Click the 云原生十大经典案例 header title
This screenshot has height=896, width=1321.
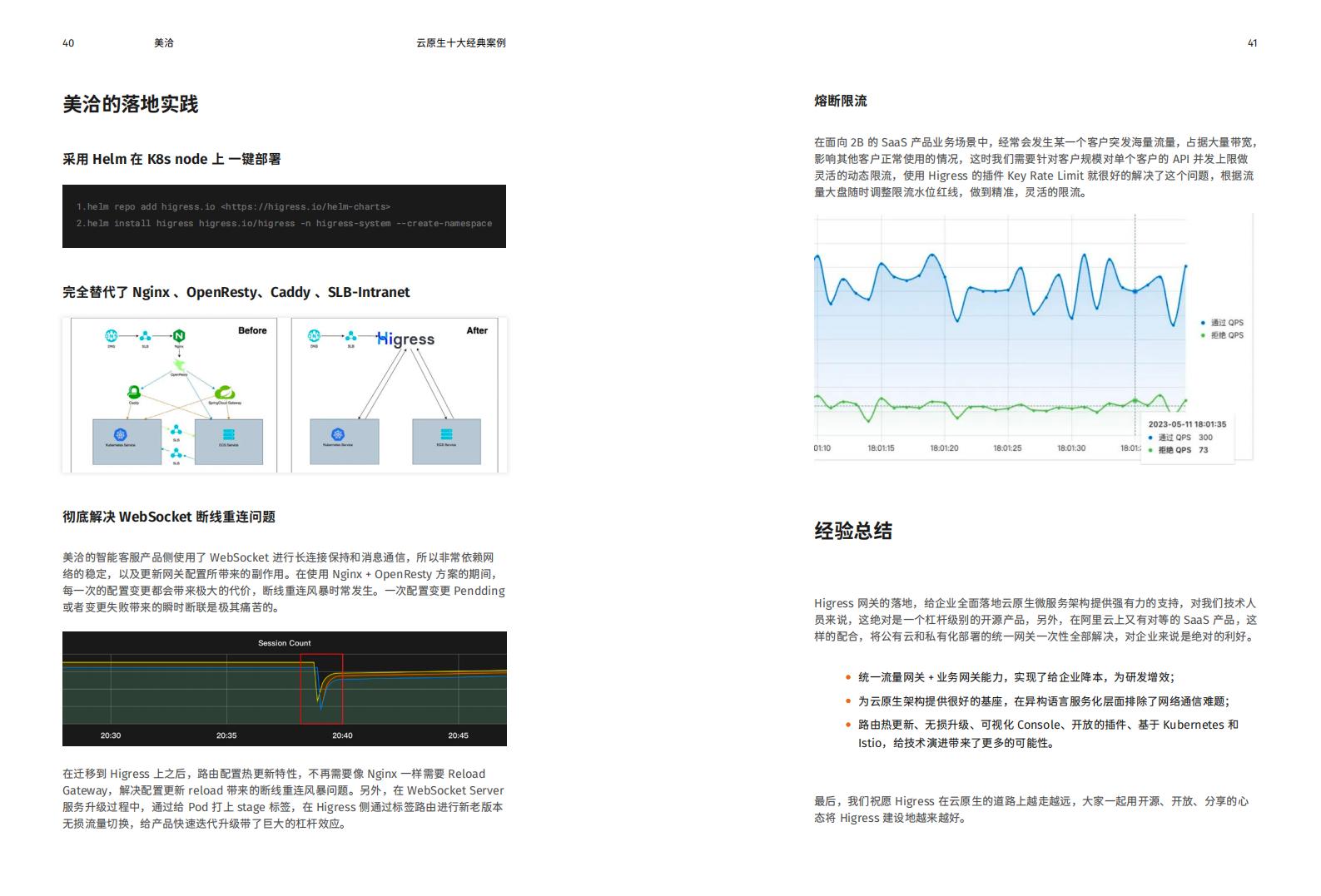[x=461, y=43]
